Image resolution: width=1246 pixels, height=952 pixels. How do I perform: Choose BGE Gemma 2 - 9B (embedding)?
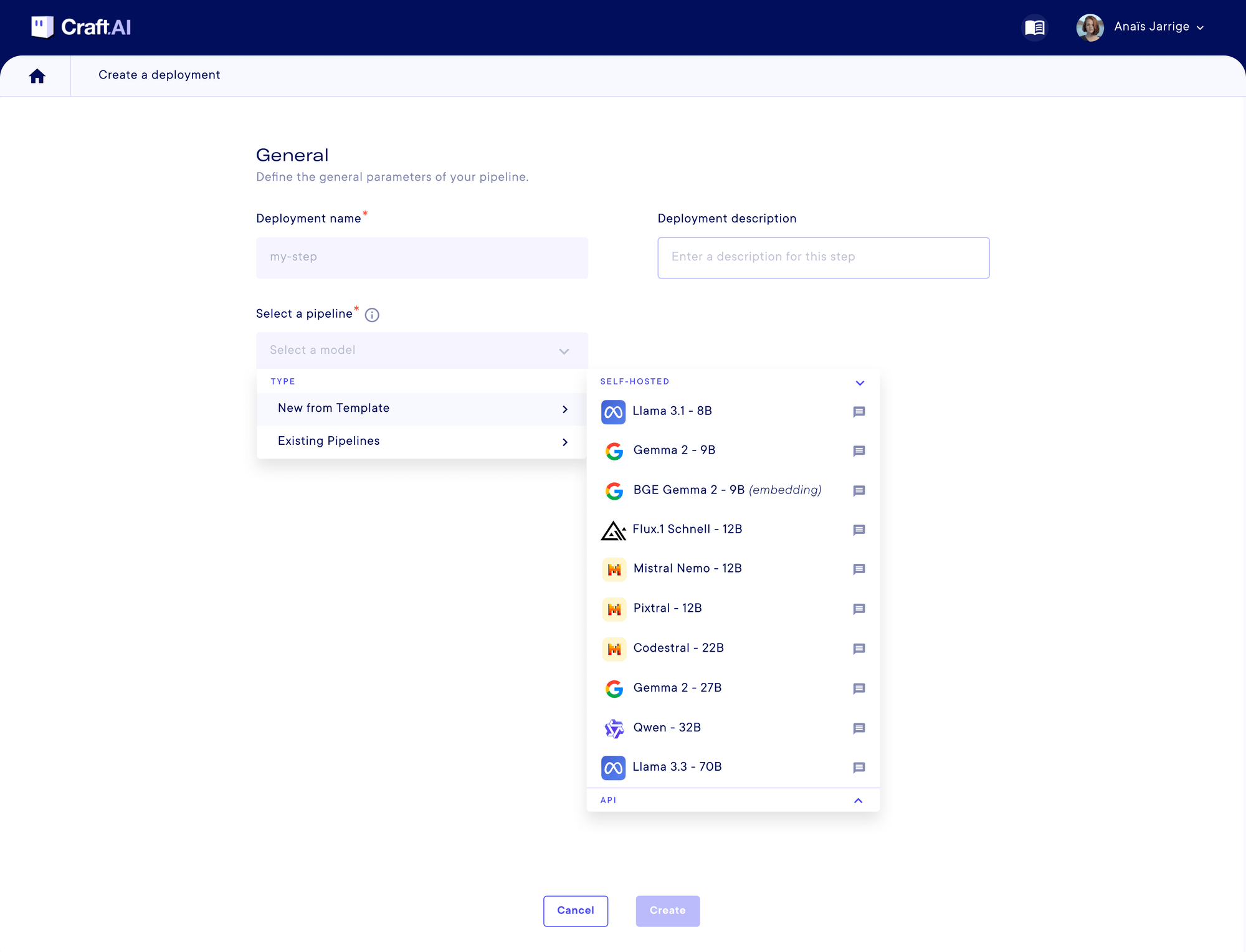pos(733,491)
